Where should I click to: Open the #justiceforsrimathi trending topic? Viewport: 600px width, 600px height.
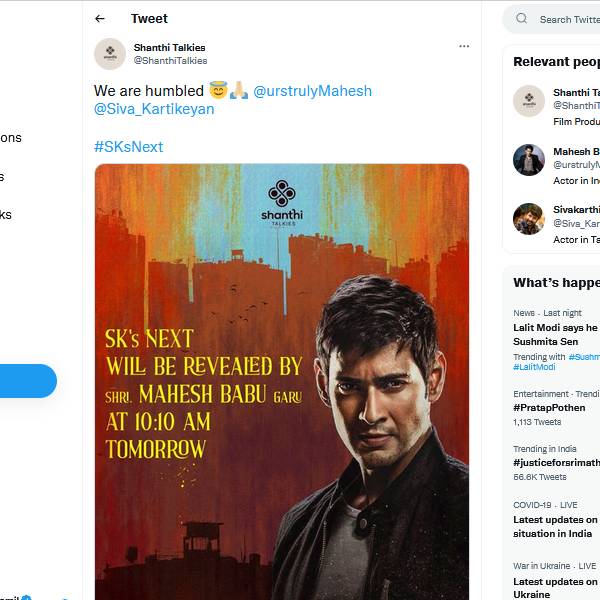(x=556, y=463)
